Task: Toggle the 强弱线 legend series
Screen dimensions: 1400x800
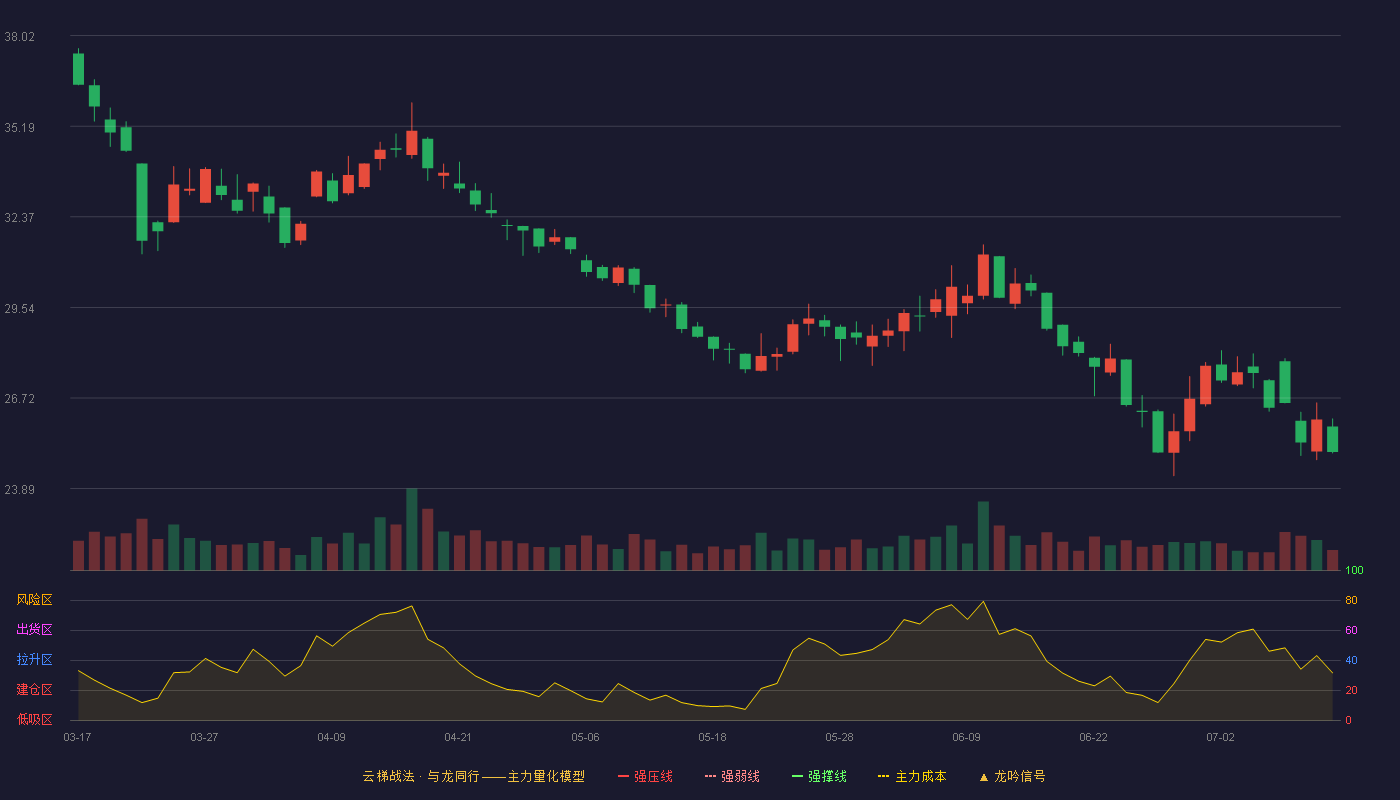Action: coord(732,776)
